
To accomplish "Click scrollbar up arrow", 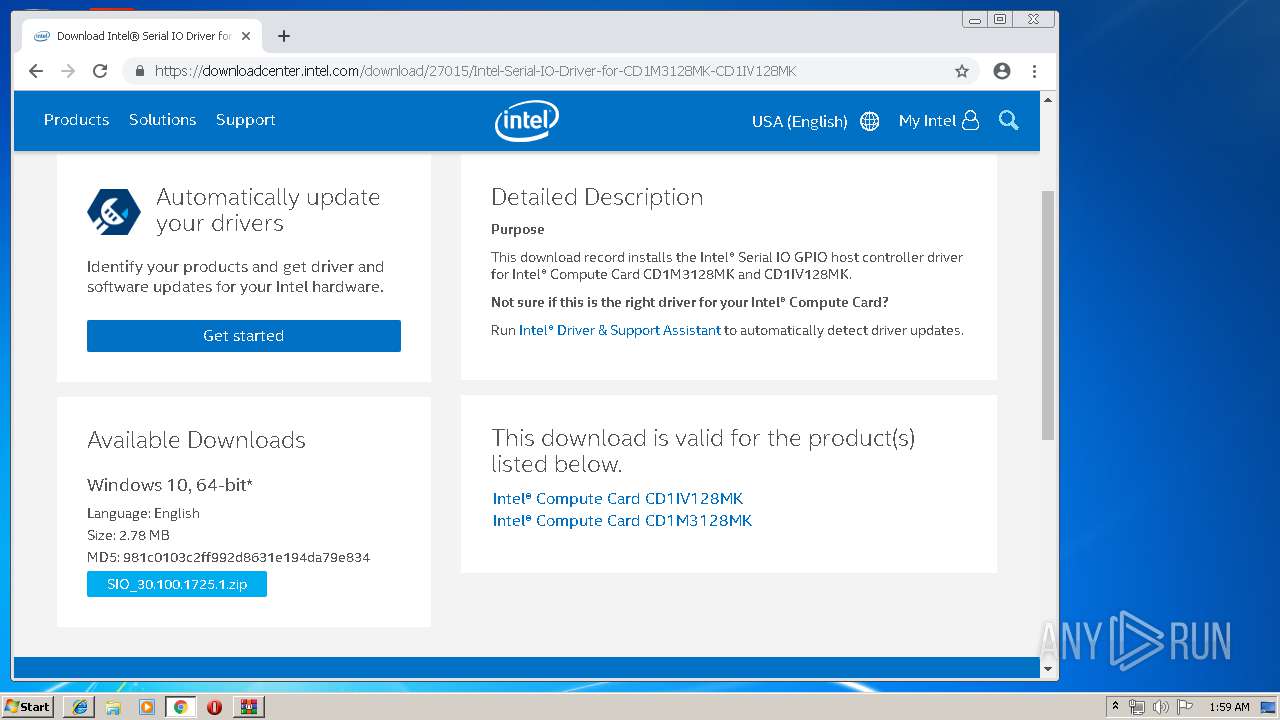I will click(x=1048, y=100).
